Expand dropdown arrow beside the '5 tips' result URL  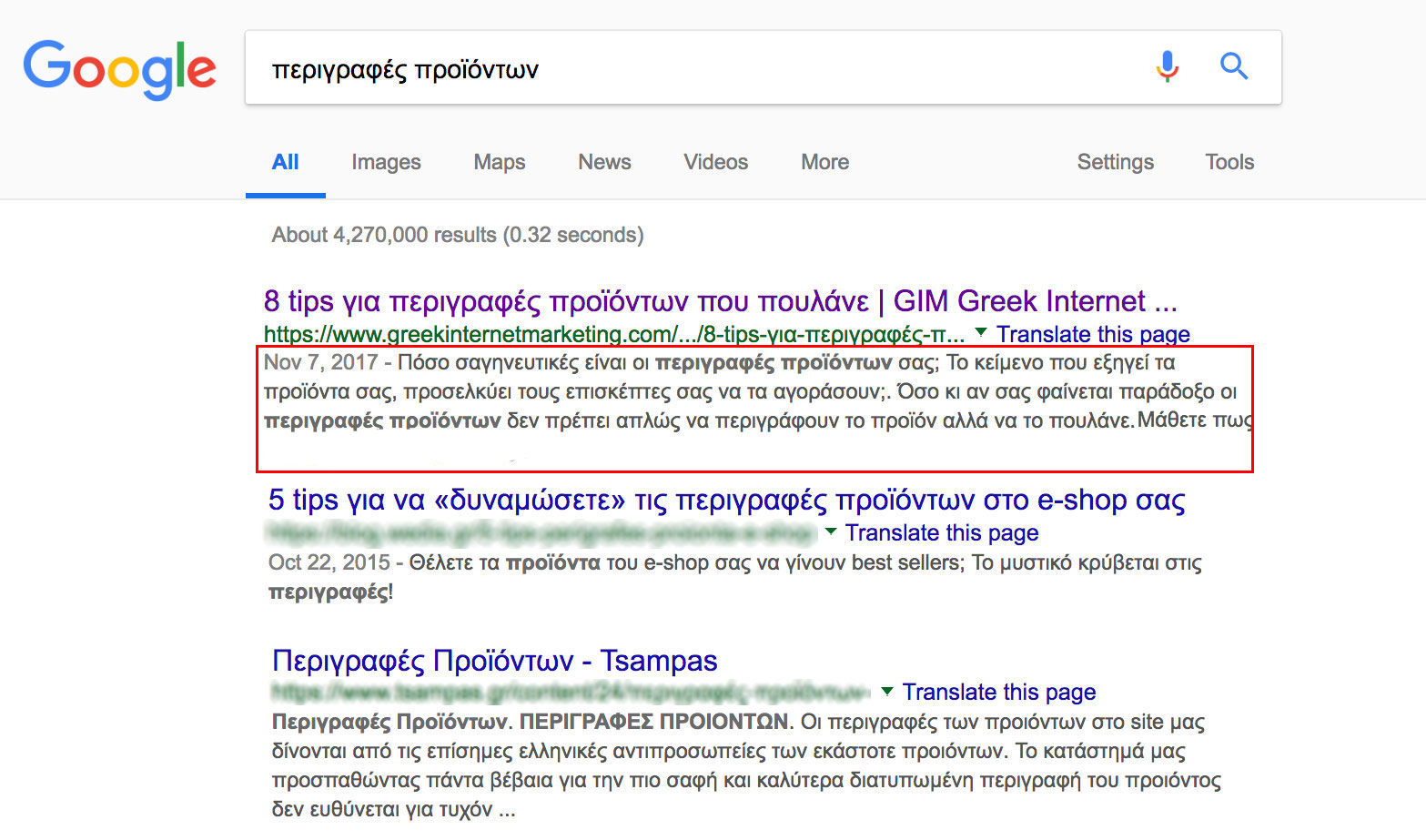831,531
